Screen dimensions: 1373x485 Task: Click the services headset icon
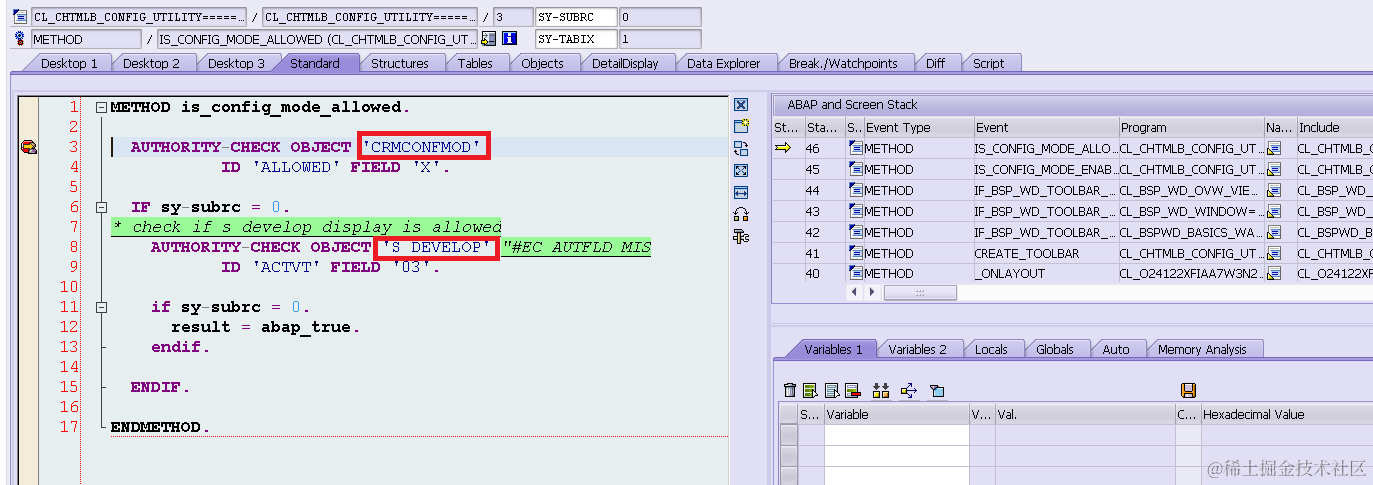coord(741,213)
